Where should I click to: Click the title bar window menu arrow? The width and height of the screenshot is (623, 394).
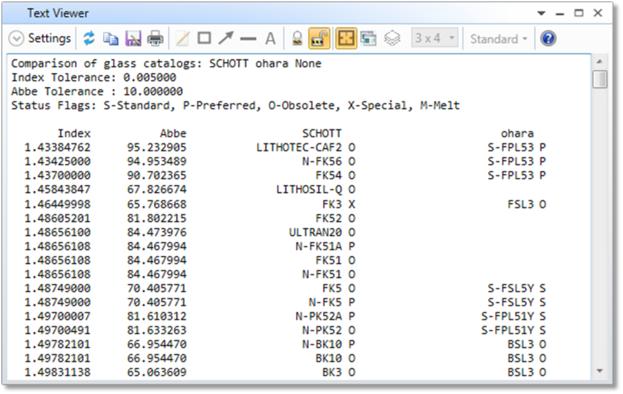(x=541, y=13)
